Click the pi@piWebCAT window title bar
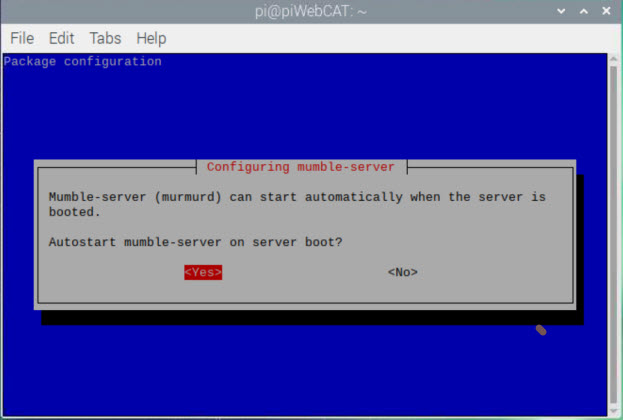The image size is (623, 420). (311, 11)
